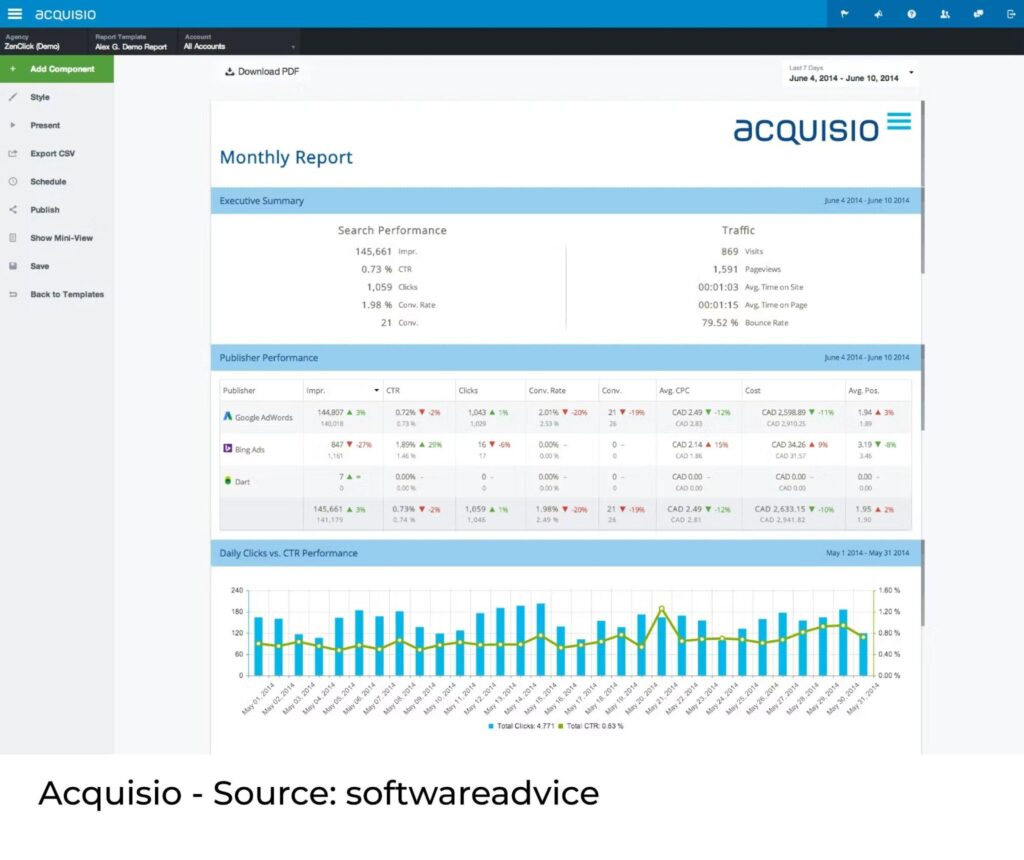Go Back to Templates
Image resolution: width=1024 pixels, height=860 pixels.
(x=67, y=294)
